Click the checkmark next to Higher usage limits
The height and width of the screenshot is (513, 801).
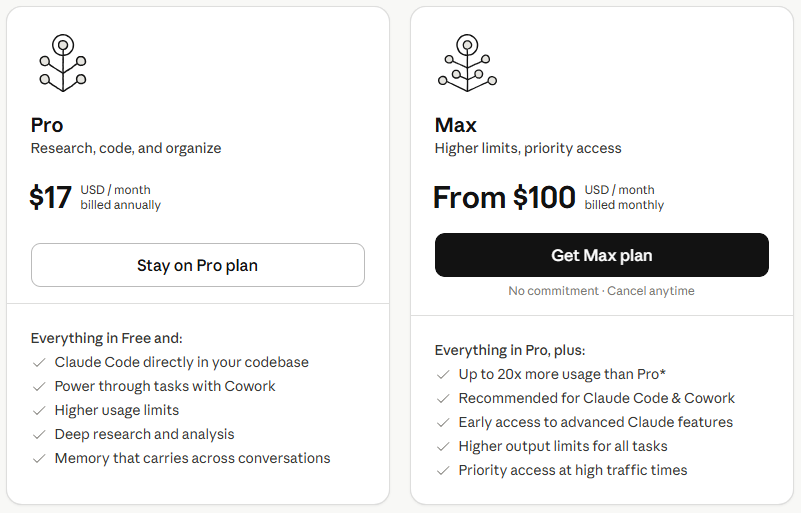coord(39,411)
